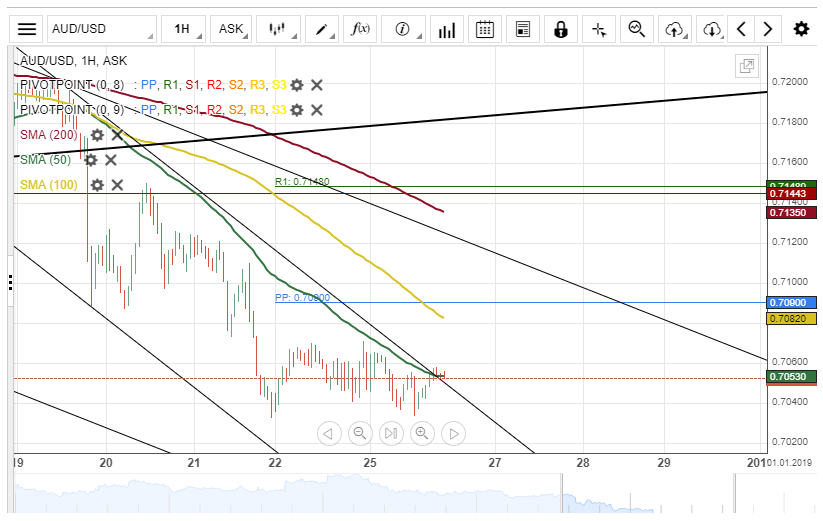
Task: Click date 25 on the time axis
Action: pyautogui.click(x=370, y=463)
